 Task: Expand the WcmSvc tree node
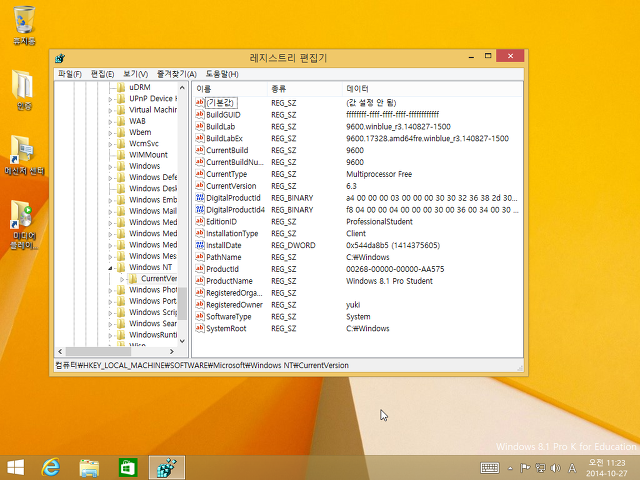110,144
